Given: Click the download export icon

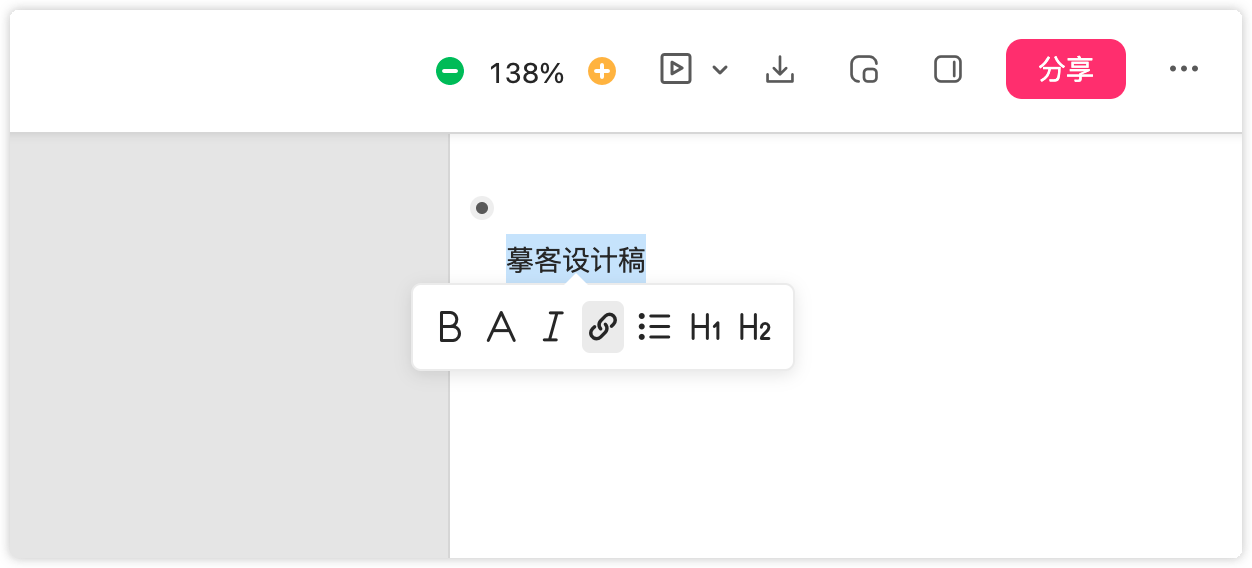Looking at the screenshot, I should (780, 69).
